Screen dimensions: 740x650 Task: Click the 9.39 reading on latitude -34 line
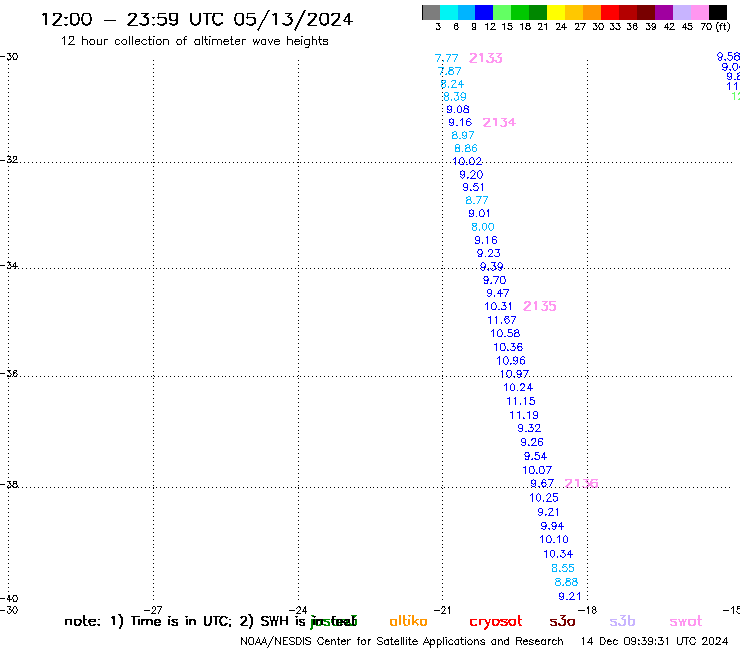click(x=492, y=266)
